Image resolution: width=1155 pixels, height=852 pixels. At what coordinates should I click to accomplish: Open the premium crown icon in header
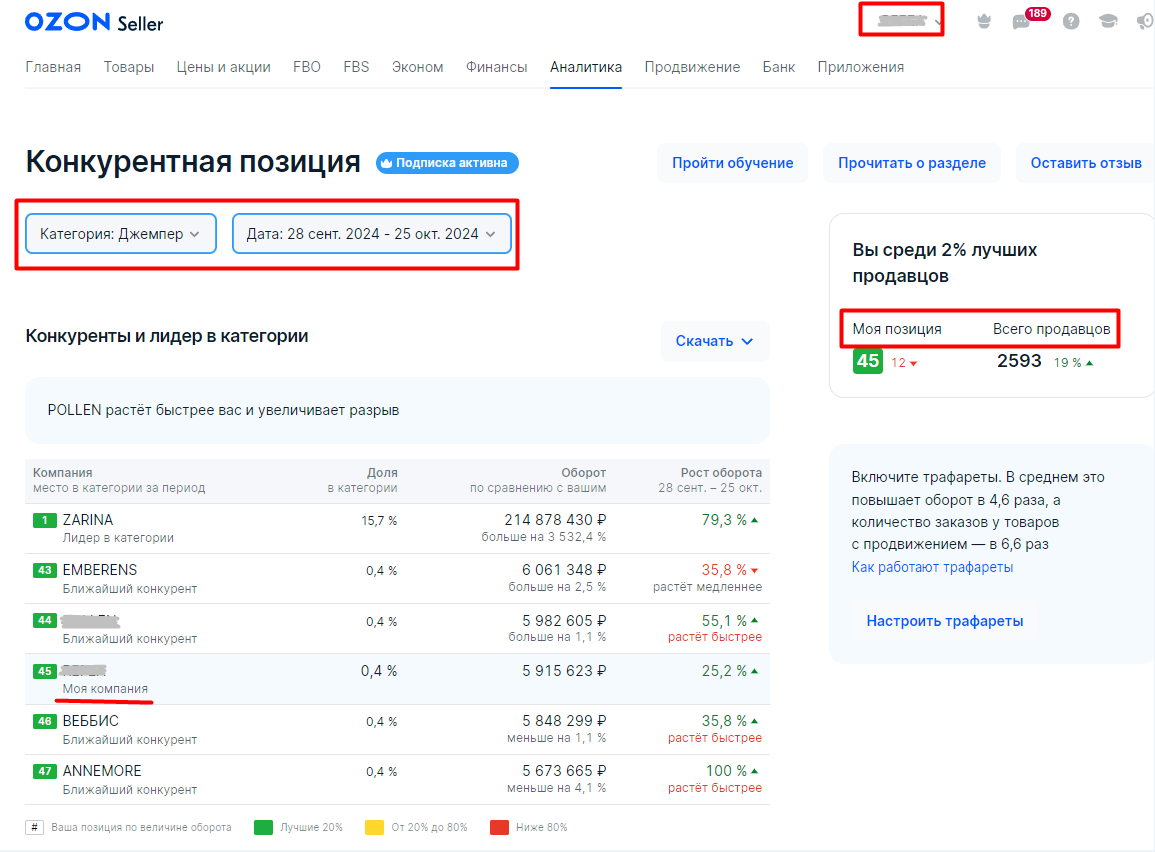click(x=984, y=21)
